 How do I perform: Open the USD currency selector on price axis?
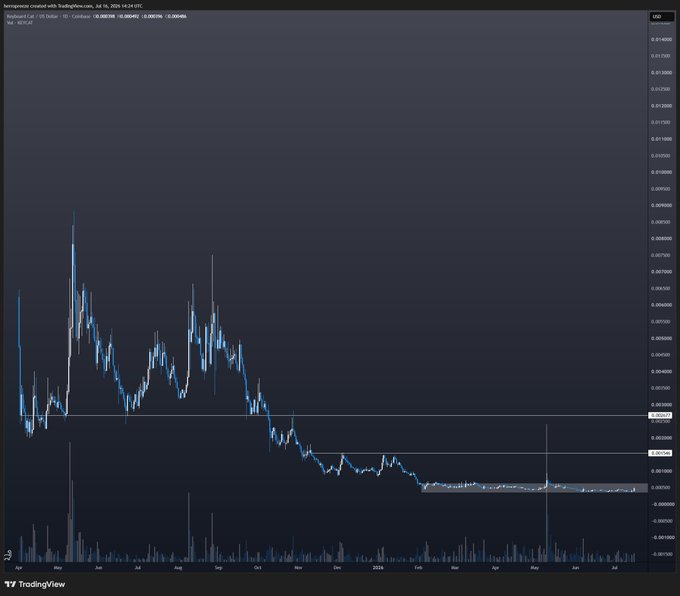661,16
